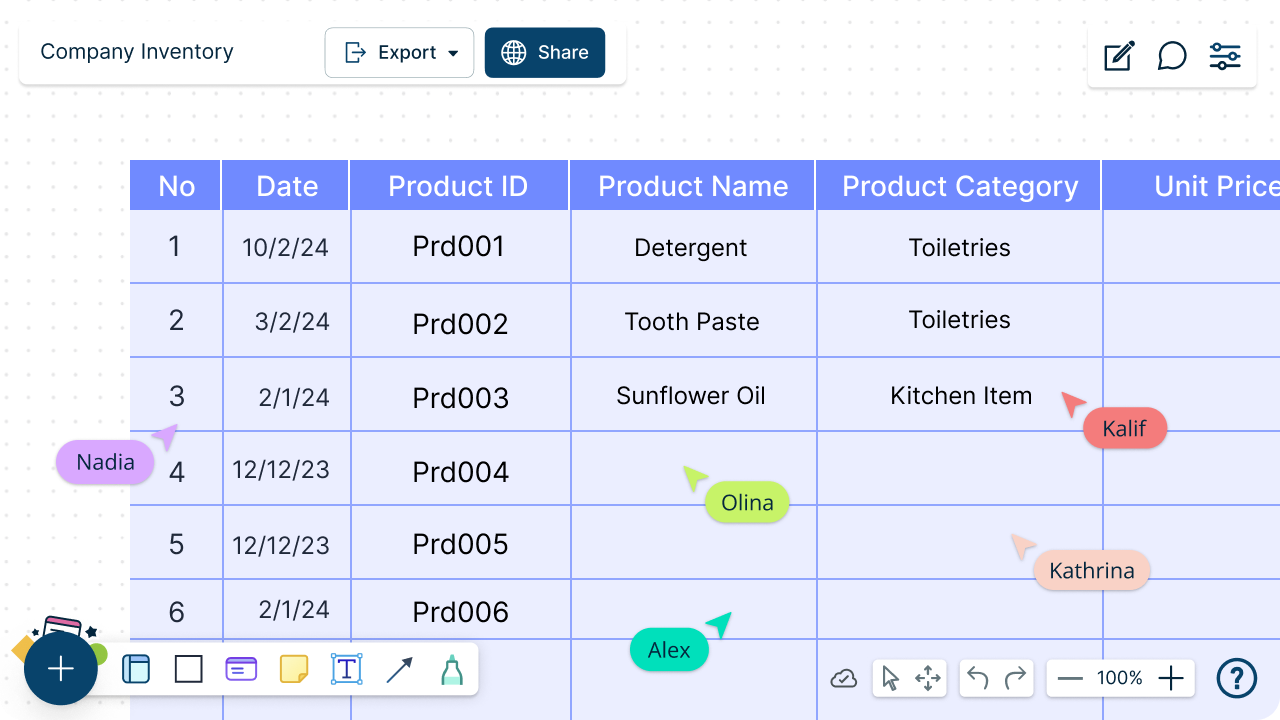Click the Kathrina collaborator label

(x=1091, y=571)
